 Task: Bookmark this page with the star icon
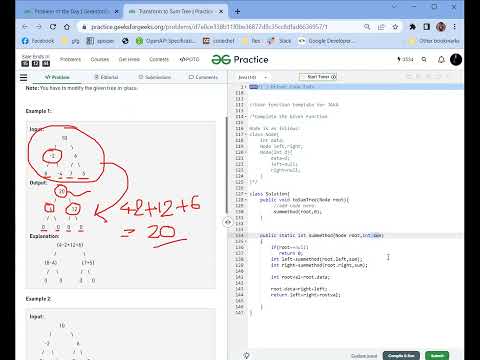coord(395,27)
